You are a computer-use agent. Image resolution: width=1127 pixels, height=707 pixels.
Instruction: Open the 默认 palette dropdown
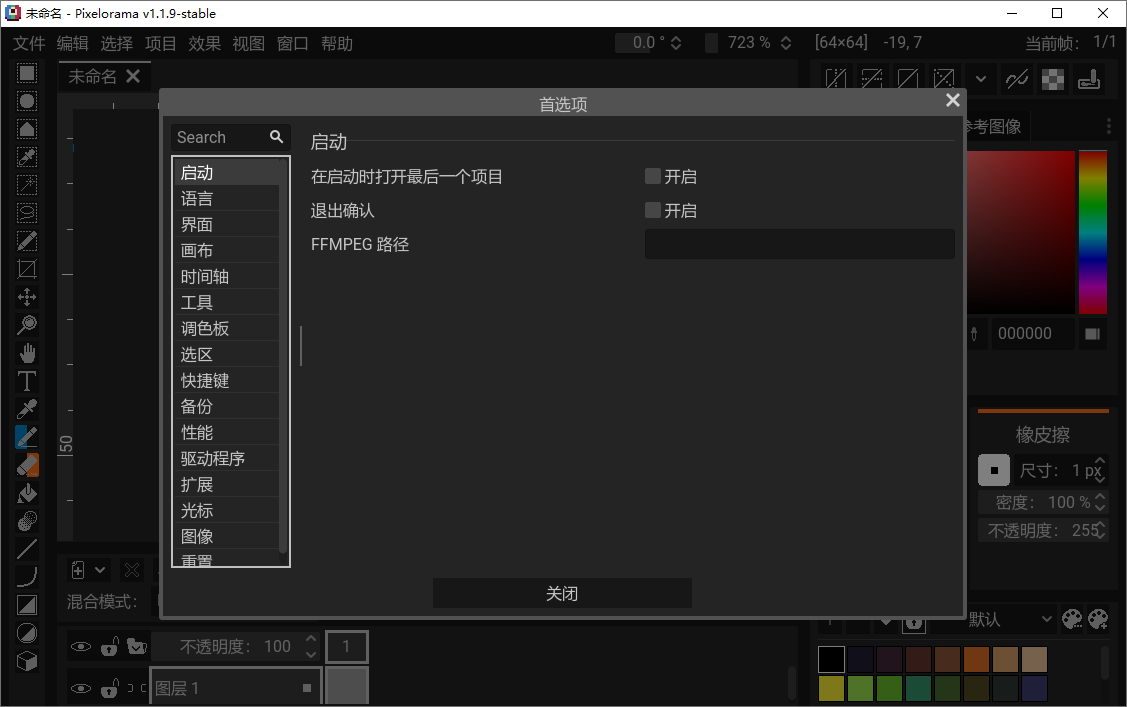[x=1010, y=620]
